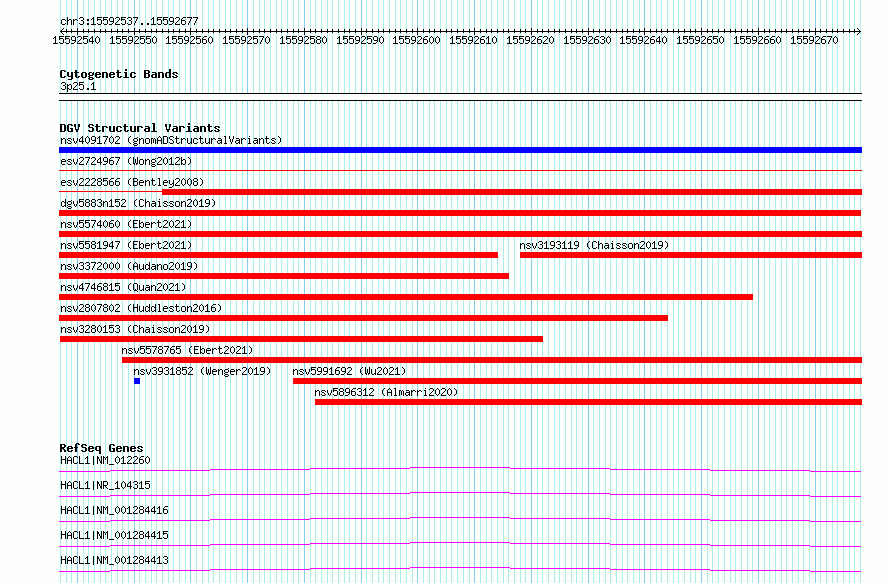Click the red bar under nsv3193119
Viewport: 890px width, 583px height.
click(691, 255)
